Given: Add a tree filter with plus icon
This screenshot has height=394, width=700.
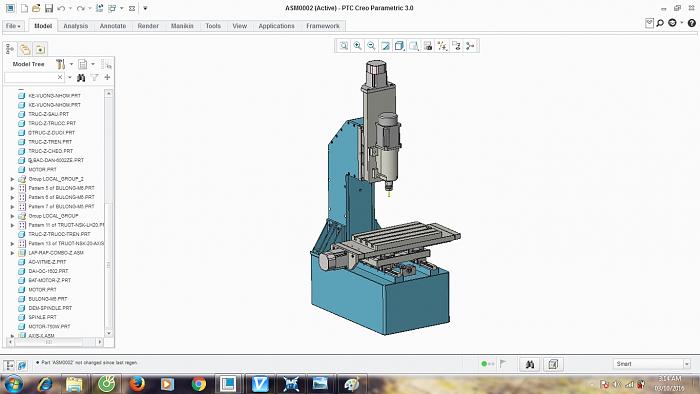Looking at the screenshot, I should 107,77.
